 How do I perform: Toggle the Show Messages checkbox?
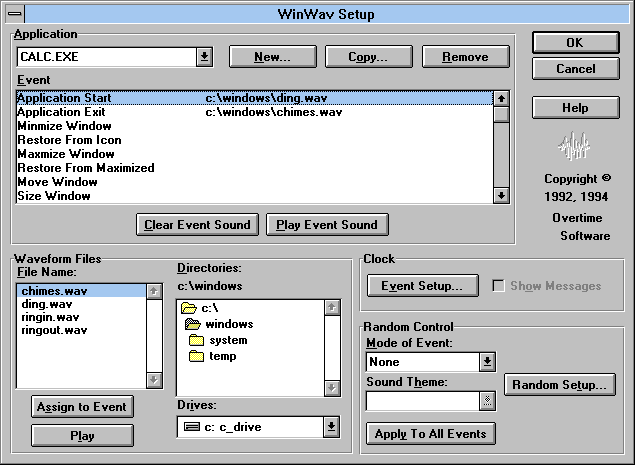tap(499, 286)
